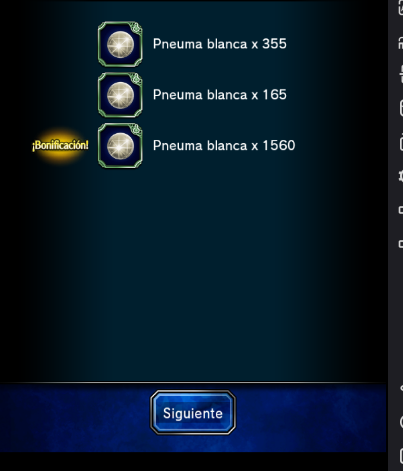Image resolution: width=403 pixels, height=471 pixels.
Task: Click the third-to-last sidebar icon
Action: [401, 388]
